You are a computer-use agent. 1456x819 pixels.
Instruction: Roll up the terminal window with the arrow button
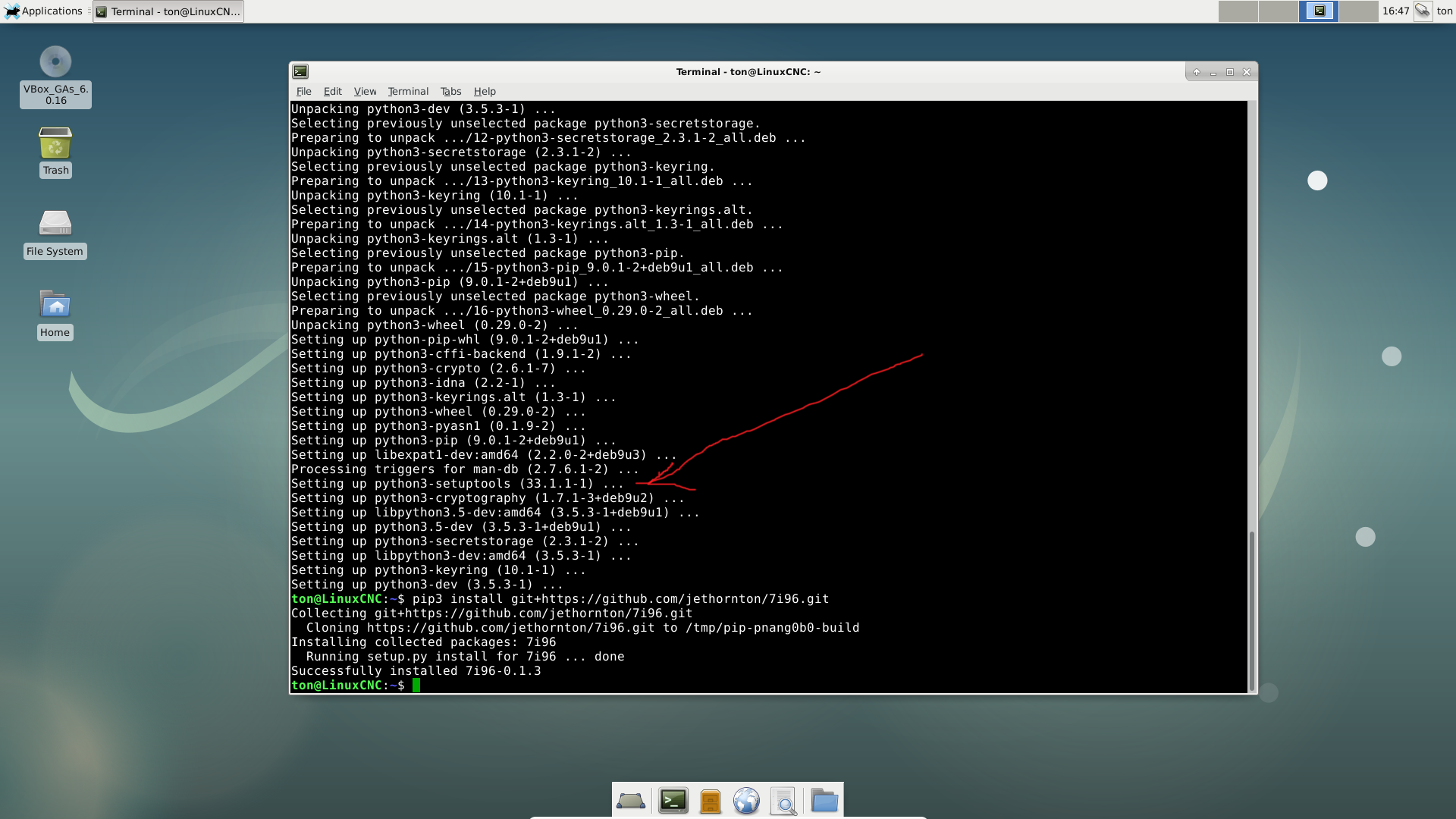point(1197,72)
